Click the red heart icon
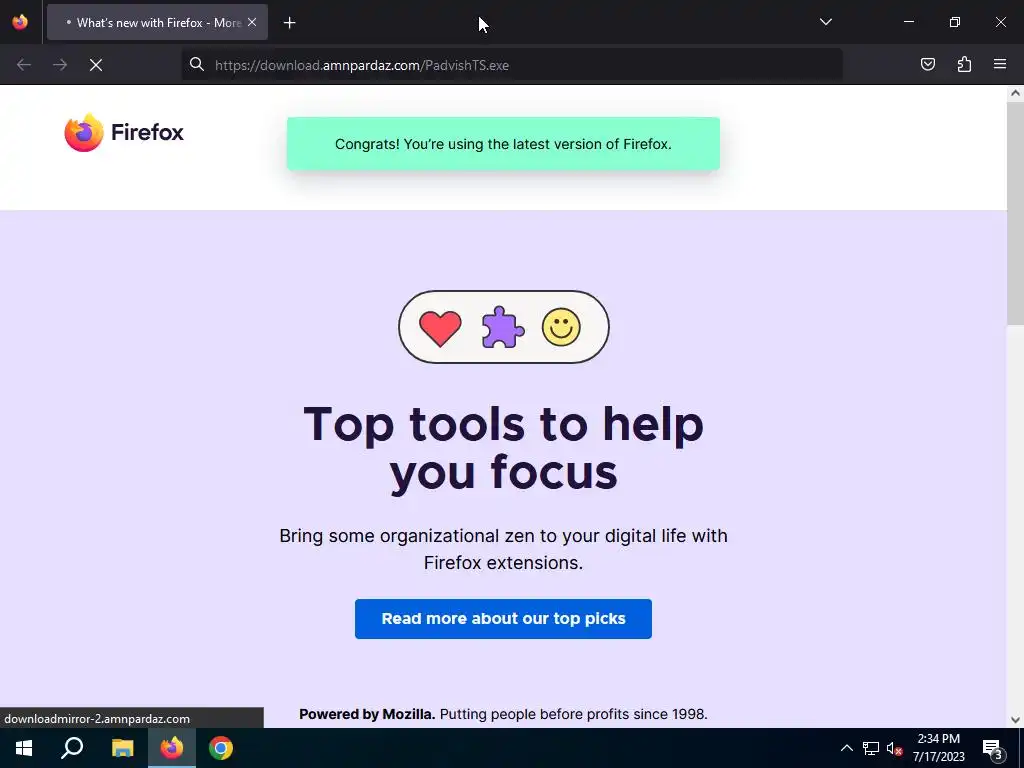This screenshot has height=768, width=1024. pos(440,328)
